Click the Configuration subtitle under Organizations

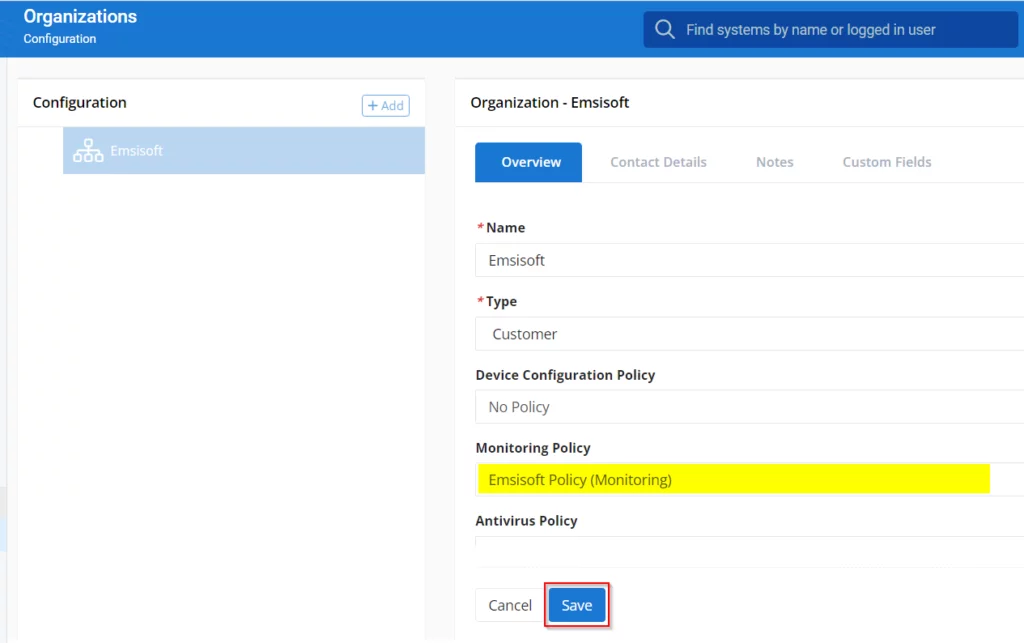pos(60,39)
